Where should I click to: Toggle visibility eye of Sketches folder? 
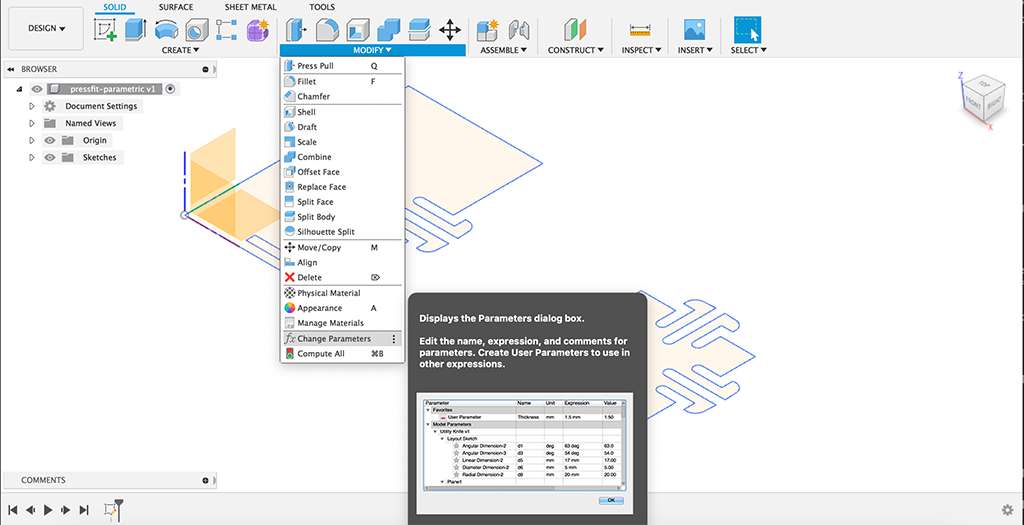tap(50, 157)
